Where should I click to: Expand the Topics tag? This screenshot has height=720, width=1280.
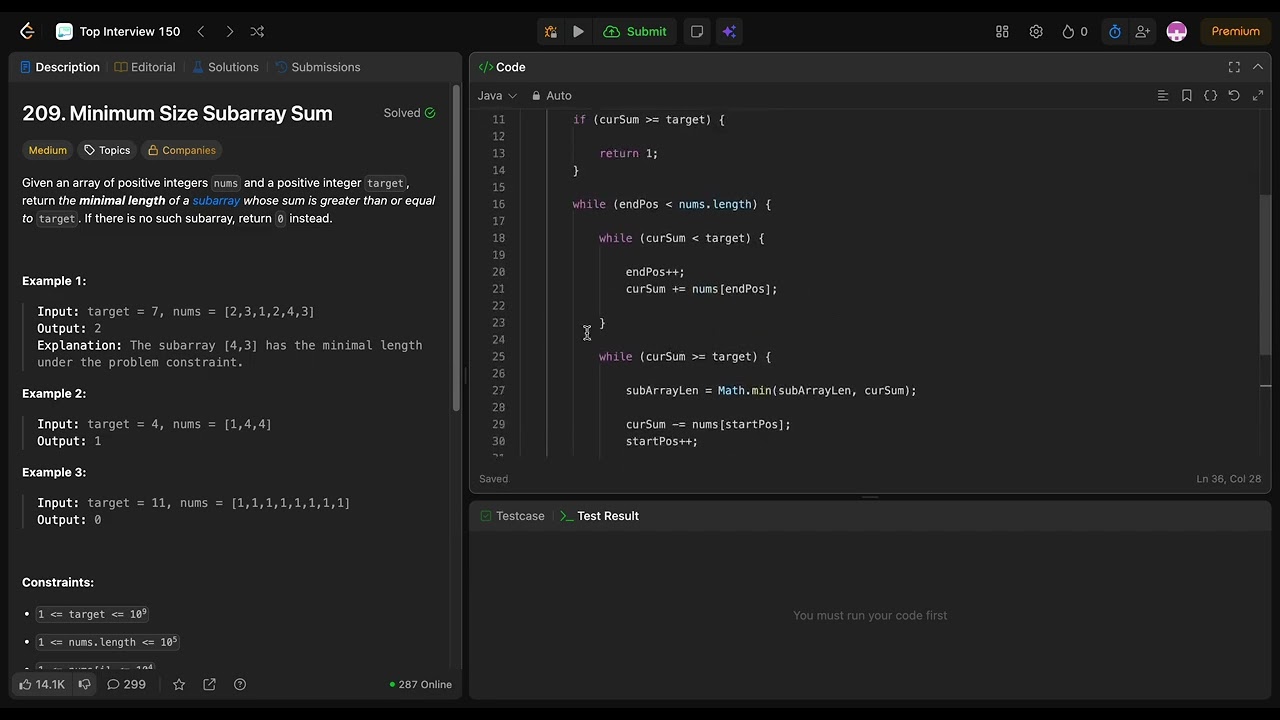(107, 150)
